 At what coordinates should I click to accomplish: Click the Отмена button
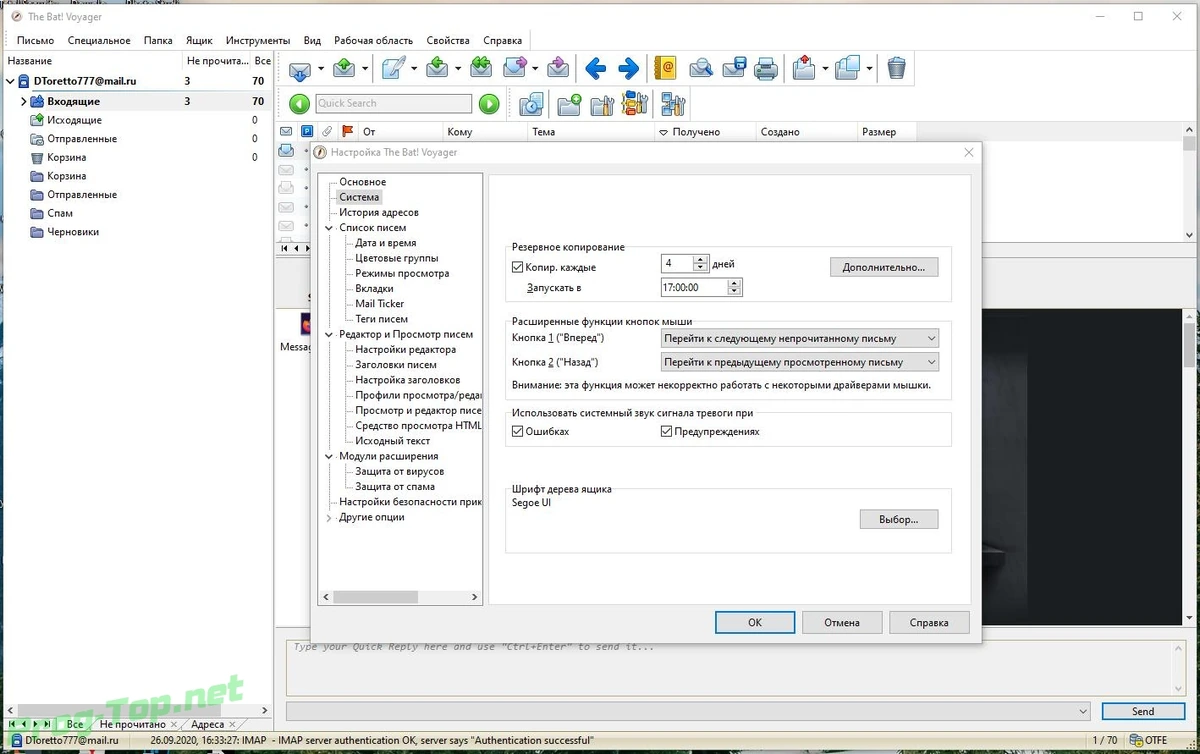pyautogui.click(x=842, y=622)
